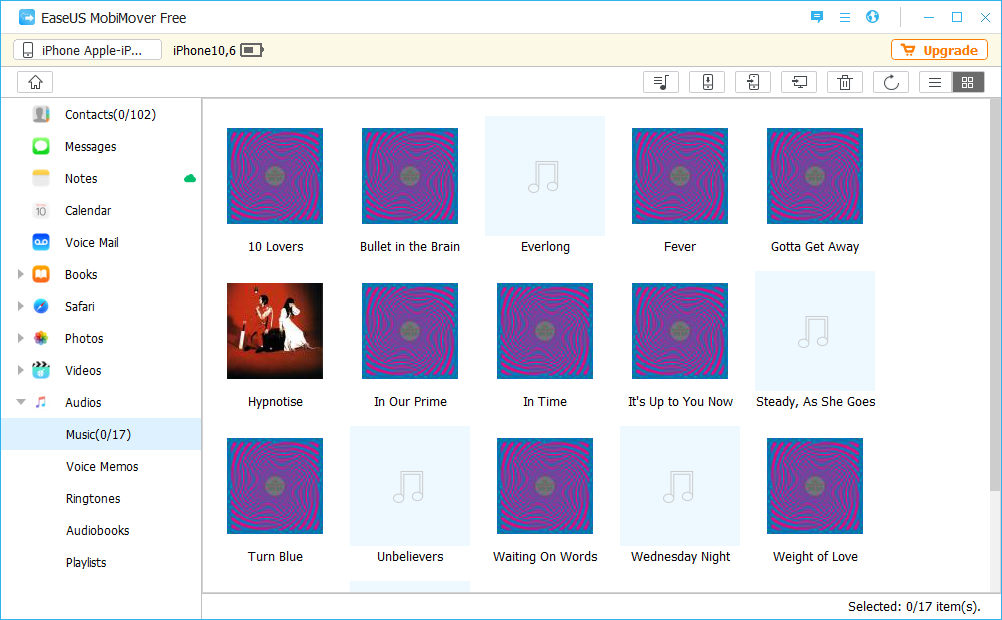
Task: Select the Everlong track placeholder
Action: [x=545, y=176]
